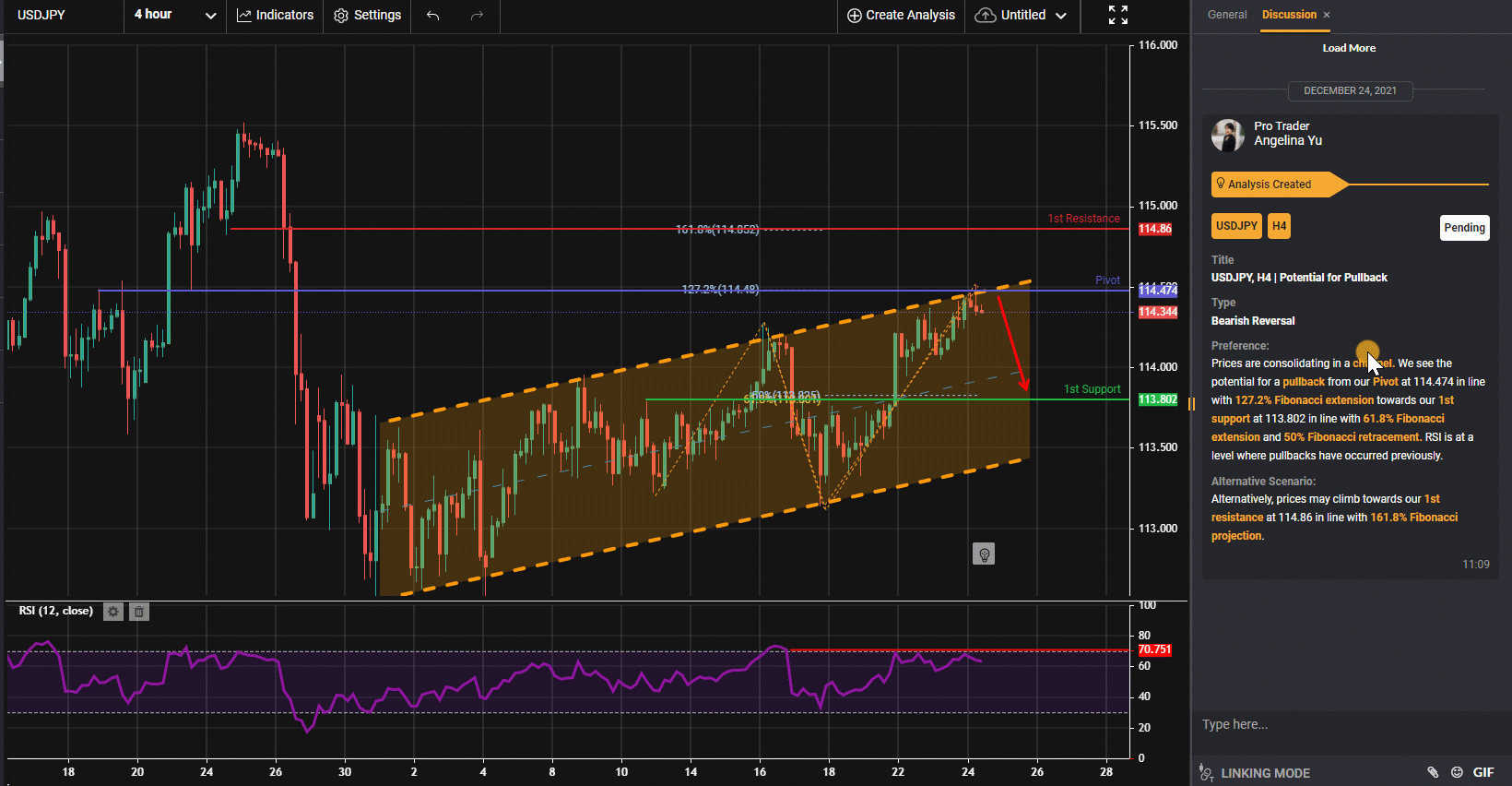Load More discussion messages
The image size is (1512, 786).
(x=1349, y=48)
